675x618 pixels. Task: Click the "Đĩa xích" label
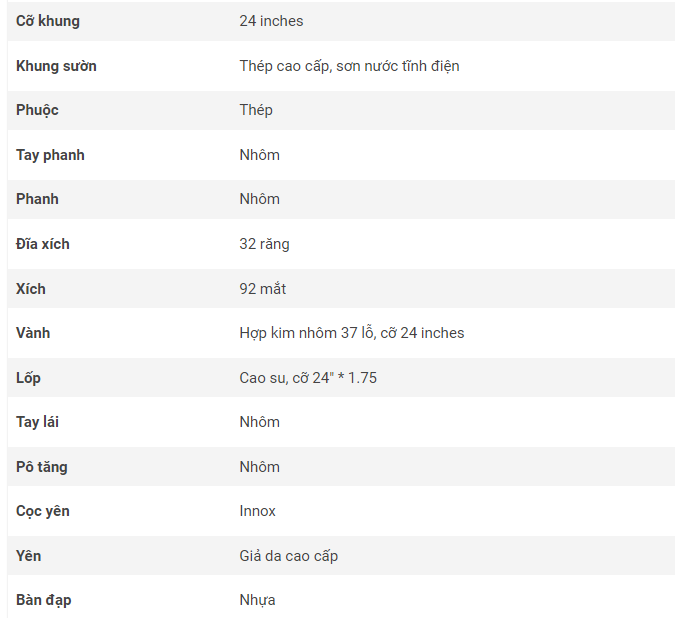(43, 244)
